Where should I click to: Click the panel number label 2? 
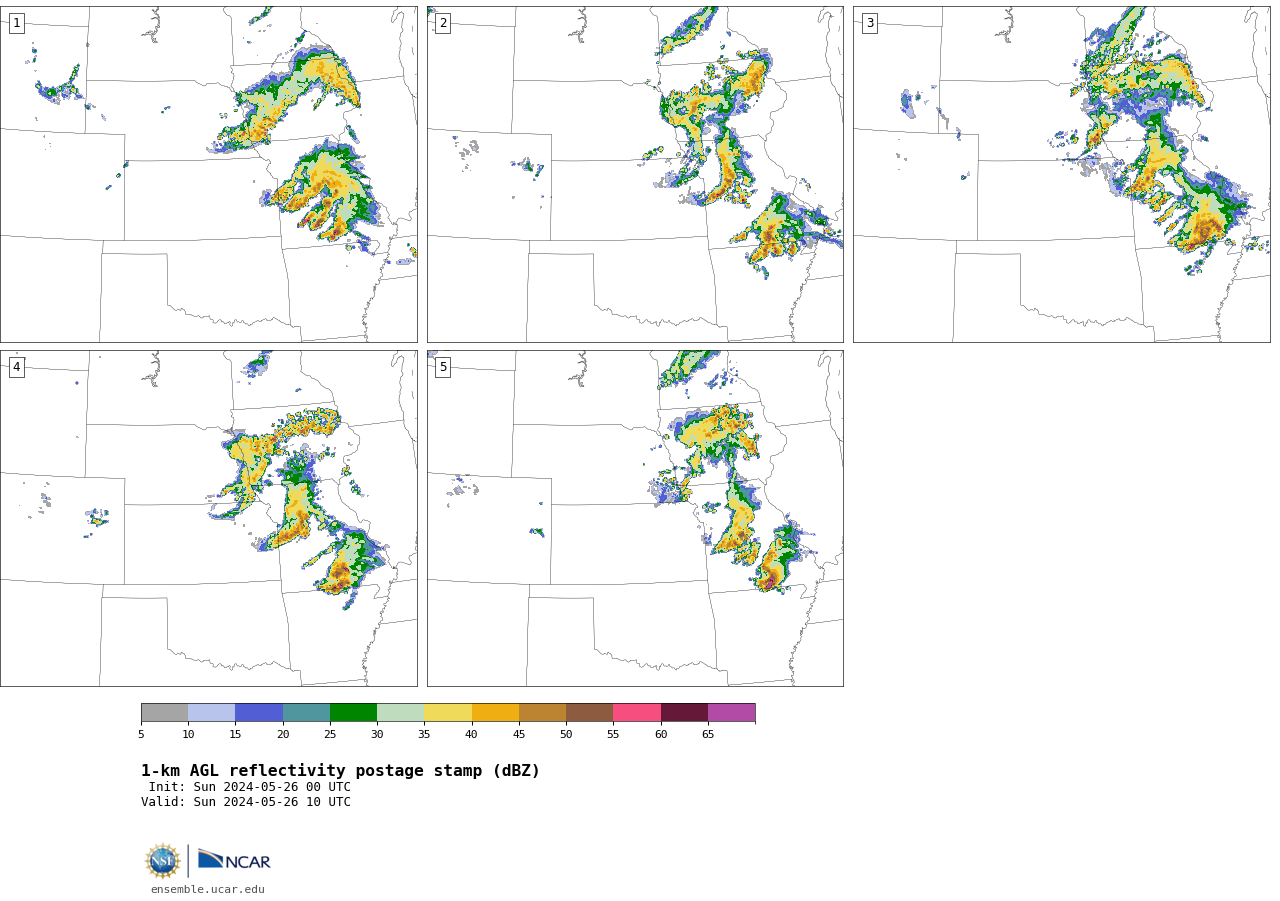(x=443, y=23)
